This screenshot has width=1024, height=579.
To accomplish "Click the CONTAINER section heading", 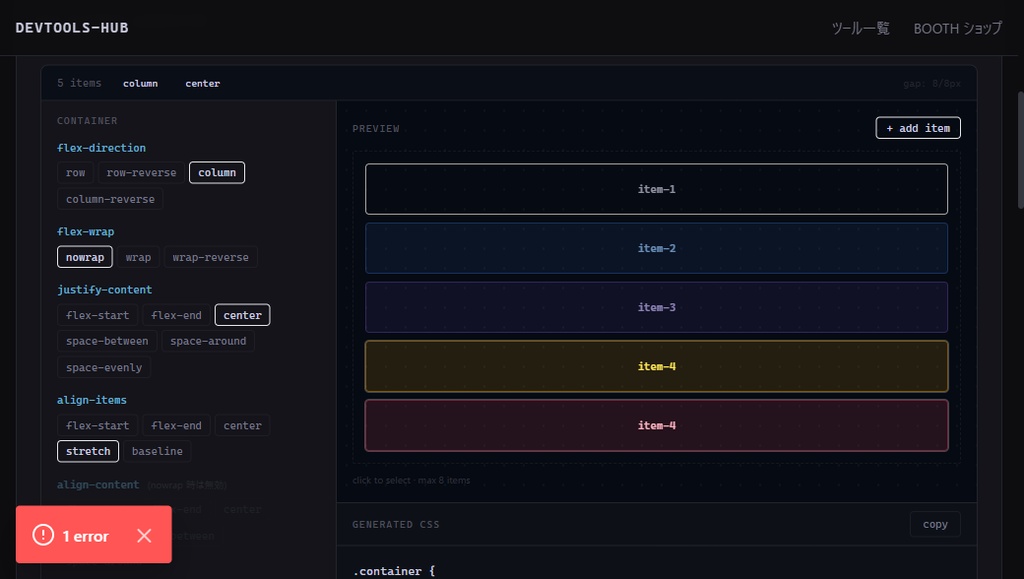I will point(87,121).
